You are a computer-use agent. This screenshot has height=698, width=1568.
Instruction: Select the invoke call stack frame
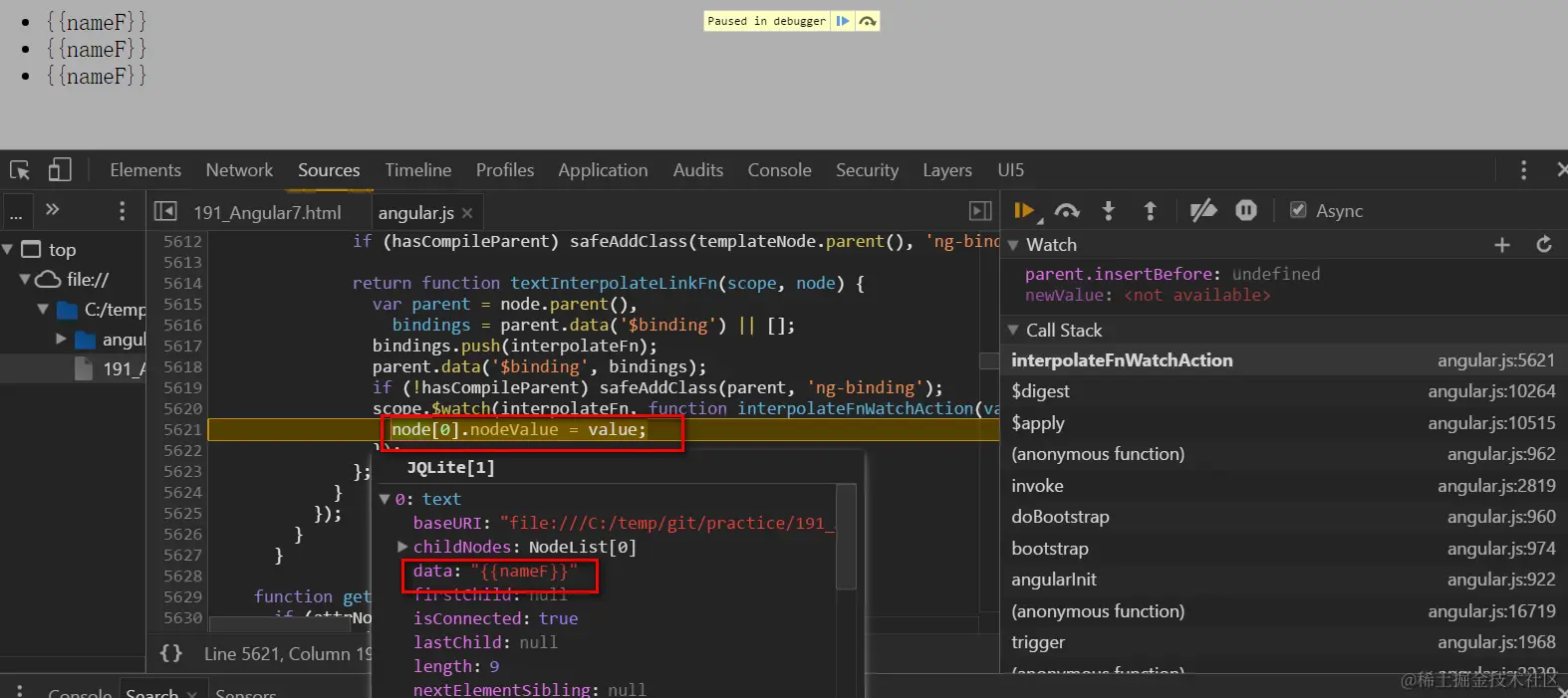(1283, 486)
